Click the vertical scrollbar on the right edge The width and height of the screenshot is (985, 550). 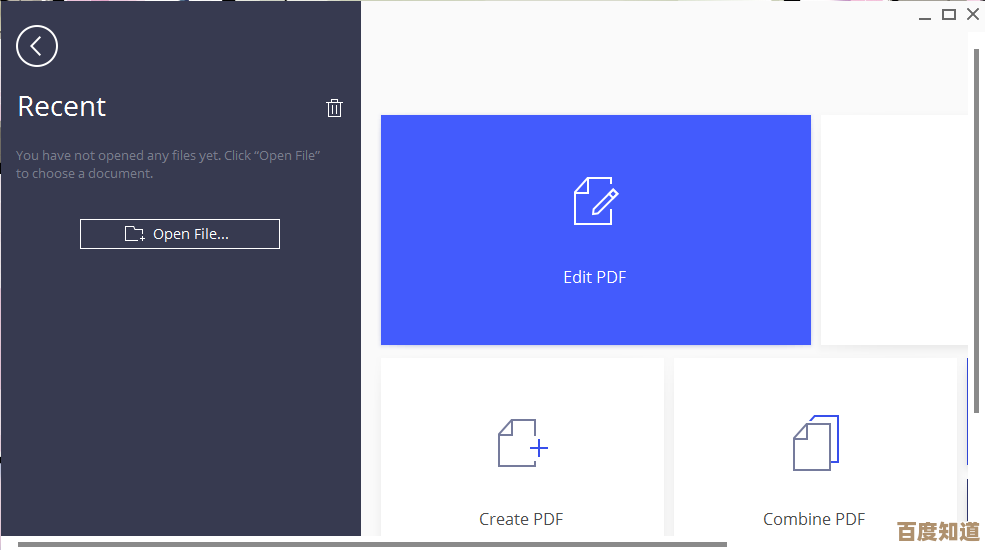pos(976,230)
